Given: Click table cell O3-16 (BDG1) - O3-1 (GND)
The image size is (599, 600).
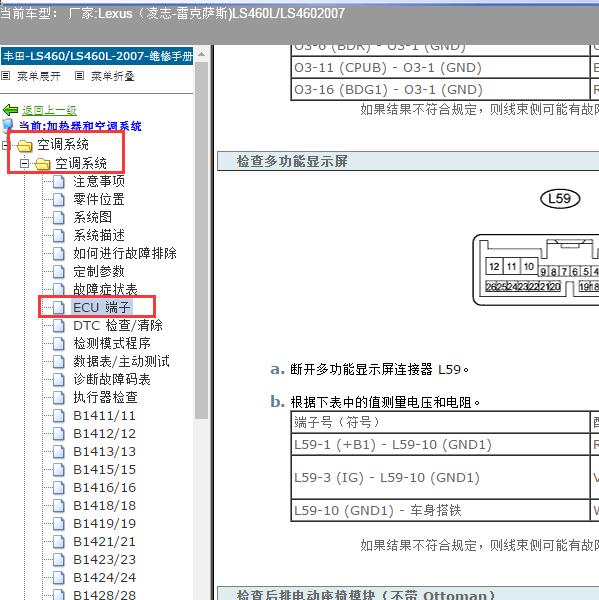Looking at the screenshot, I should click(441, 90).
